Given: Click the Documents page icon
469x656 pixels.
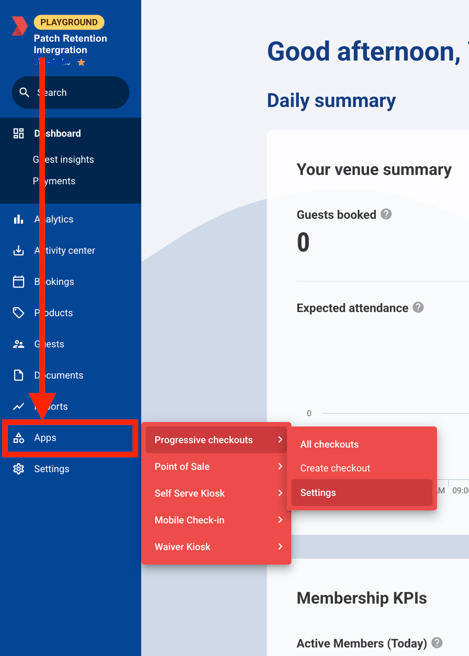Looking at the screenshot, I should (18, 375).
